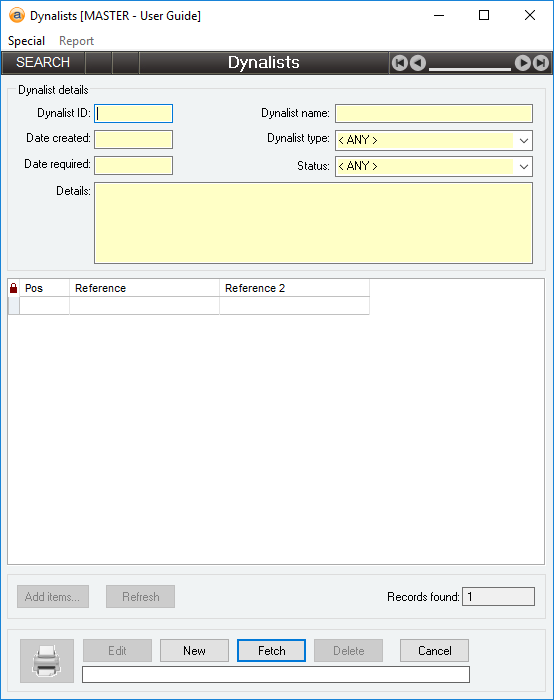554x700 pixels.
Task: Open the Report menu
Action: 76,41
